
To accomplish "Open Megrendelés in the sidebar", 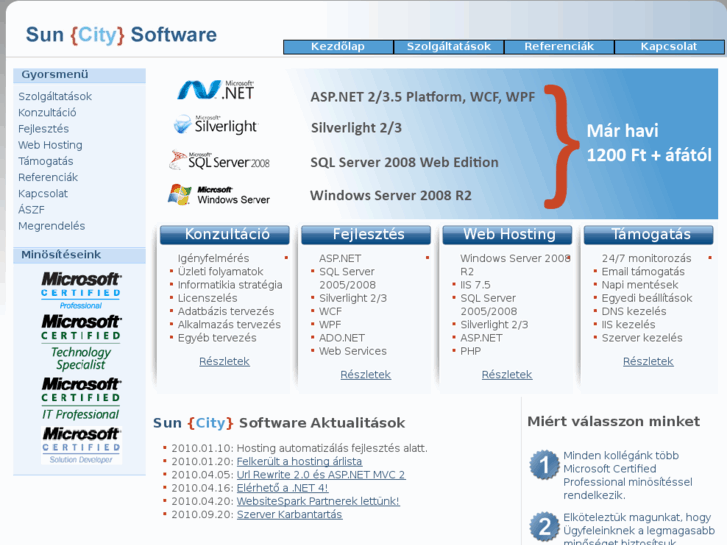I will coord(51,226).
